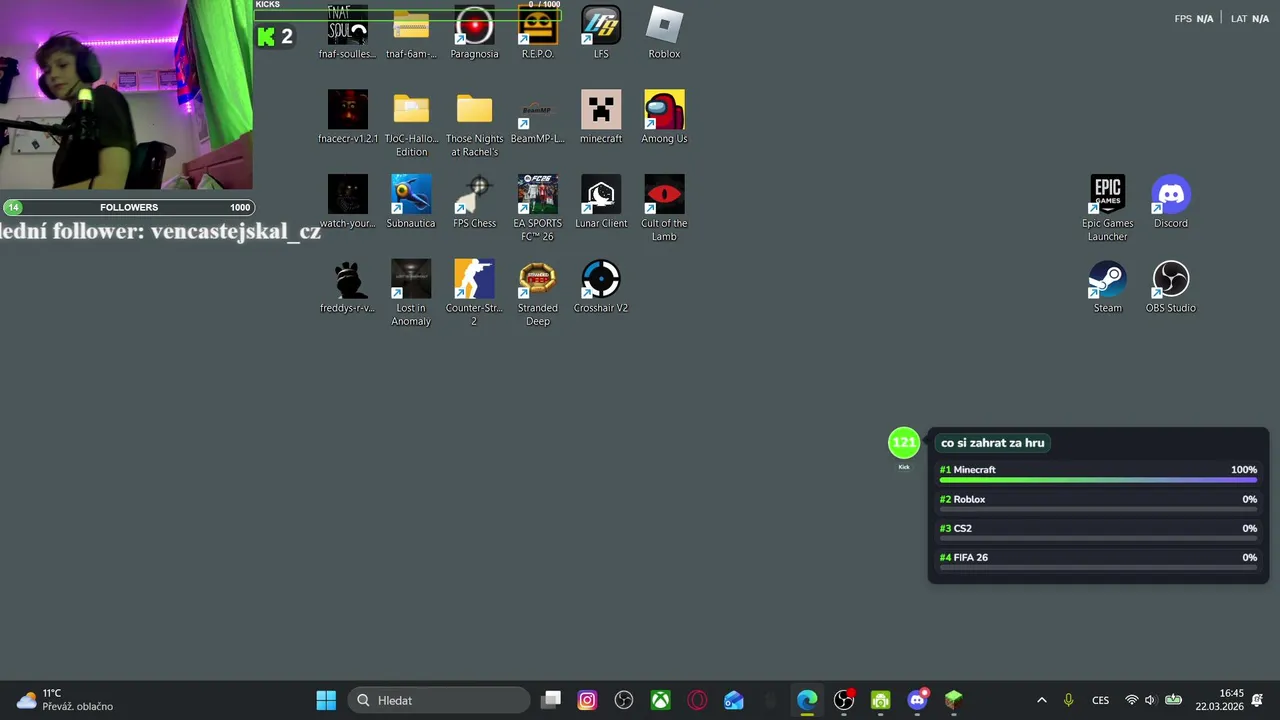Open Outlook from the taskbar
1280x720 pixels.
[x=734, y=700]
